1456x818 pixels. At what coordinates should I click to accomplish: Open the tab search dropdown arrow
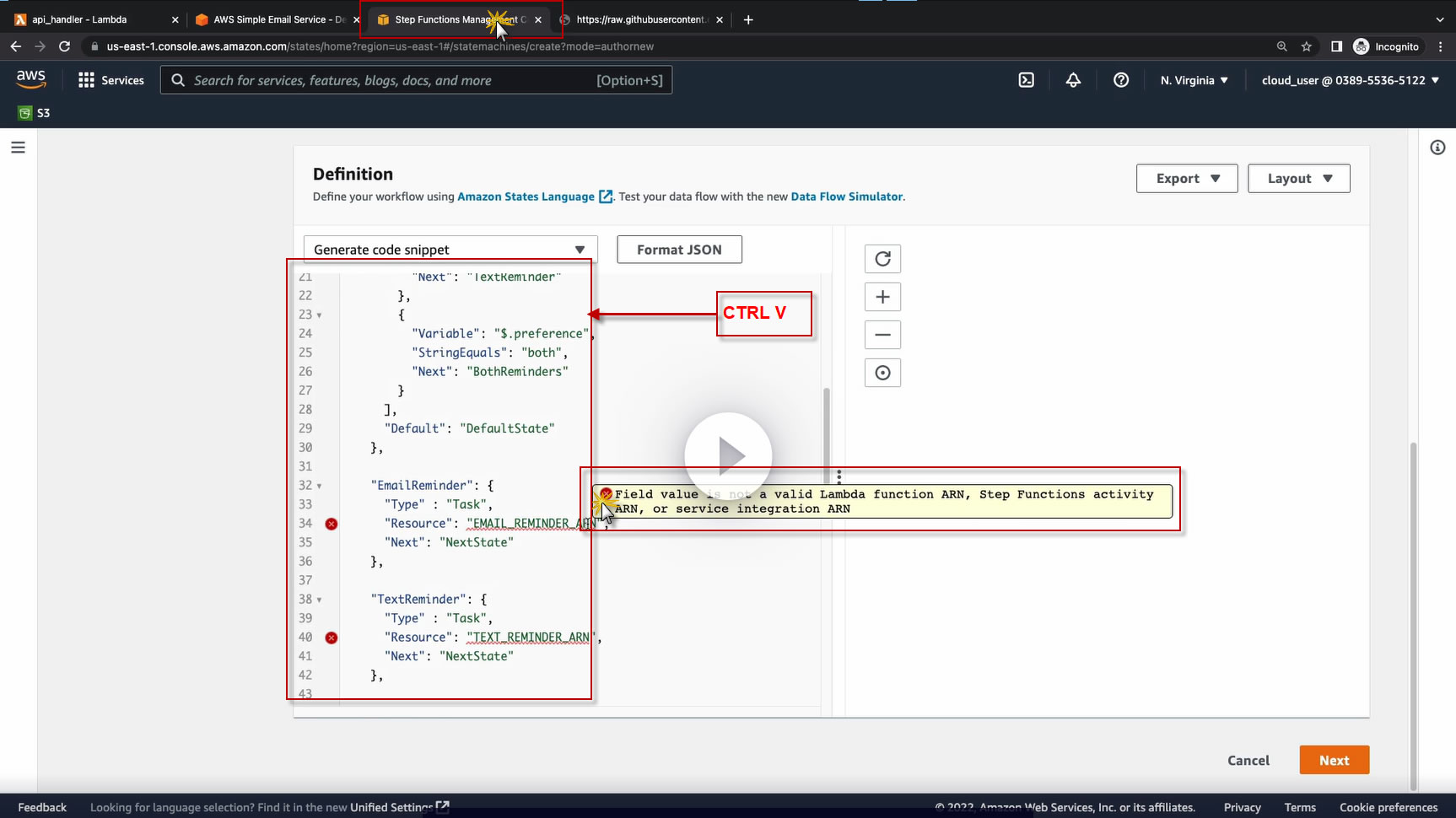click(x=1440, y=19)
